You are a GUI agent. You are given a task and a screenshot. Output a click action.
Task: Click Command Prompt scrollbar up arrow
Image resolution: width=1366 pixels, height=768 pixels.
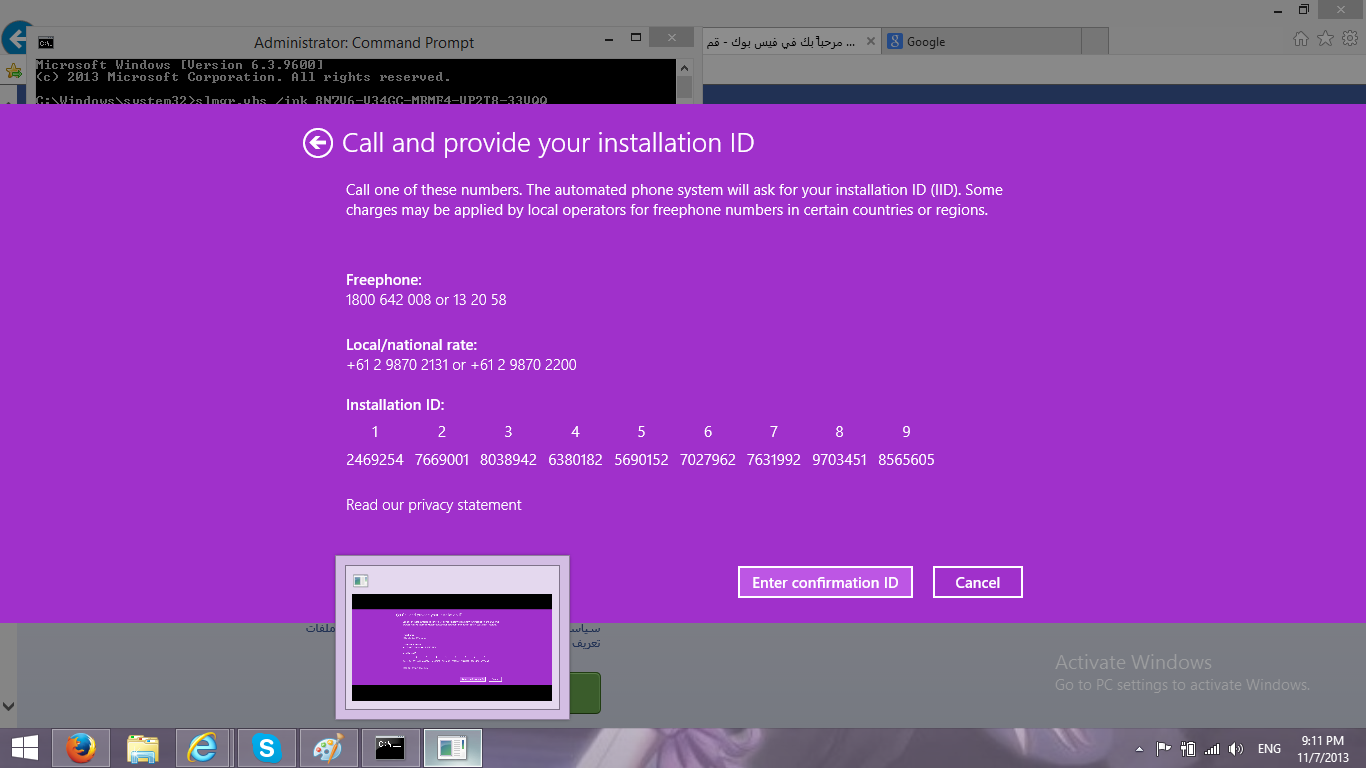point(685,68)
